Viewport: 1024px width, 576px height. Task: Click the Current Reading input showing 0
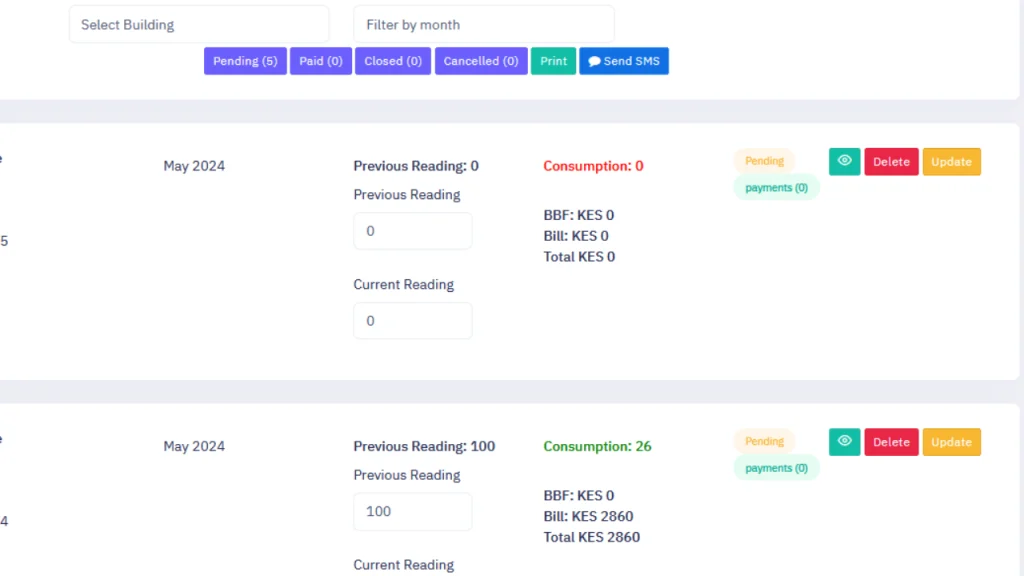point(412,320)
